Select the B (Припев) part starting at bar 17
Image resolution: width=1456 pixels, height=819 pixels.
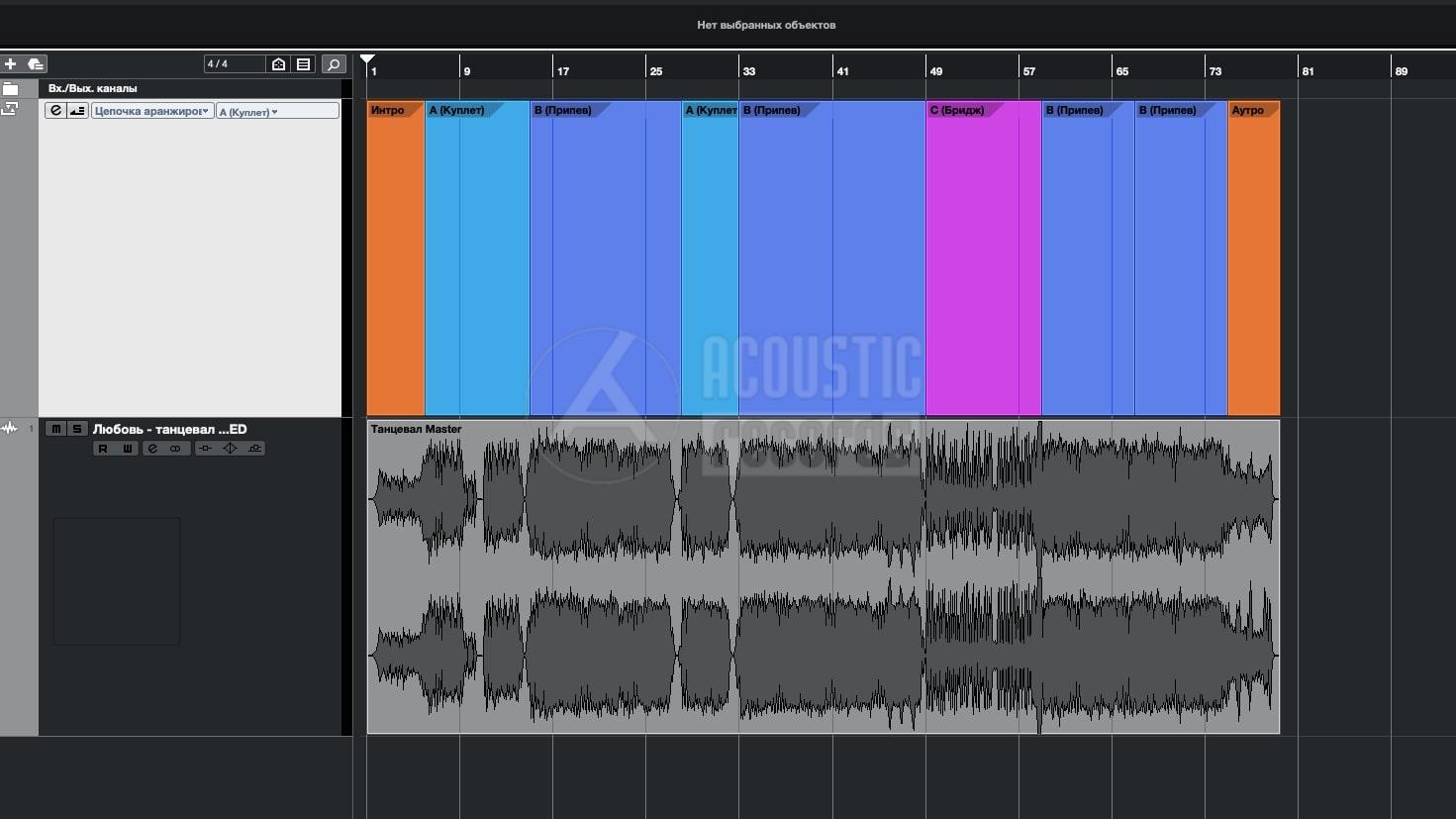(606, 257)
